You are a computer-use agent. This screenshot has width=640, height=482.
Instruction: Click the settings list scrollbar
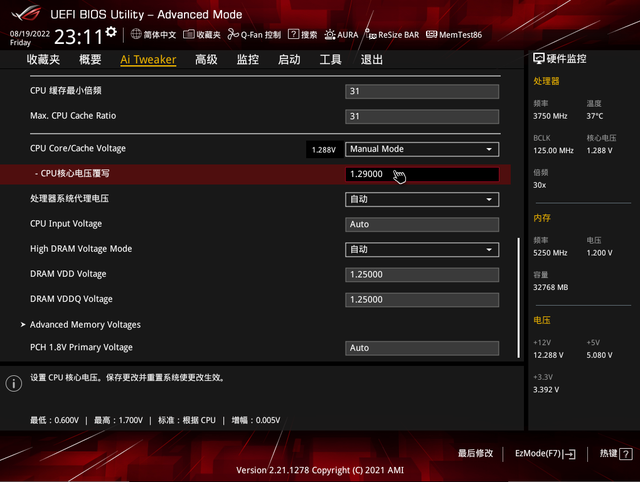pyautogui.click(x=518, y=297)
